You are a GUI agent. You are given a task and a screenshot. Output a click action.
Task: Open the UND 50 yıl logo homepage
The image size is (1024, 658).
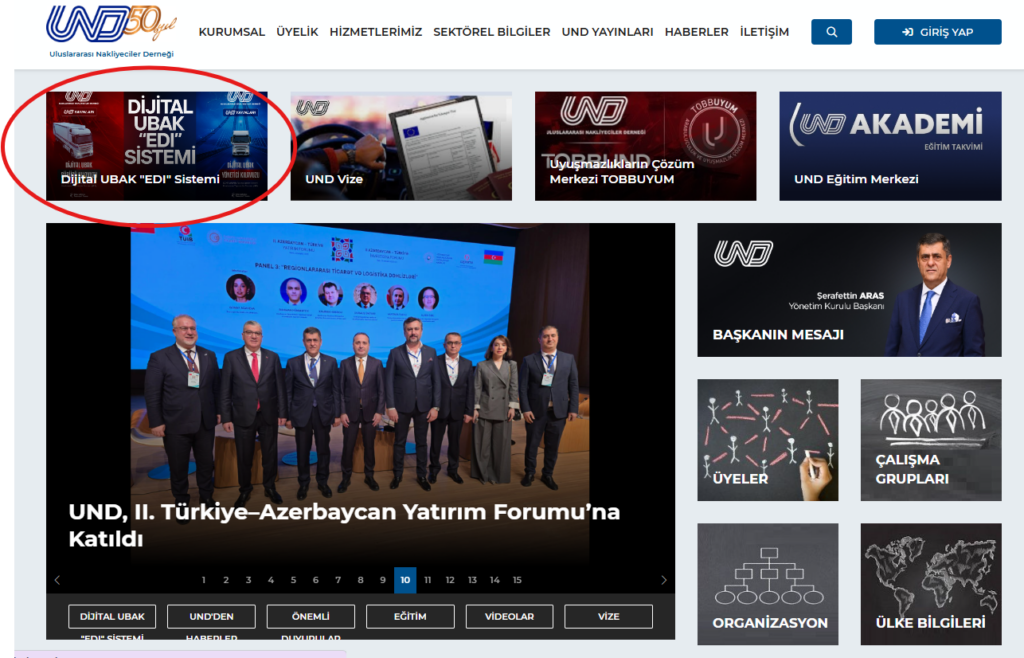112,31
